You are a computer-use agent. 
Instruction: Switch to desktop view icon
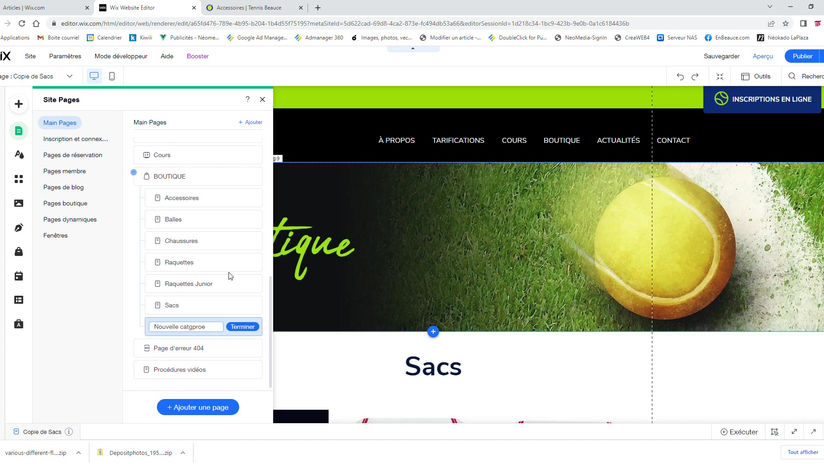pos(94,76)
